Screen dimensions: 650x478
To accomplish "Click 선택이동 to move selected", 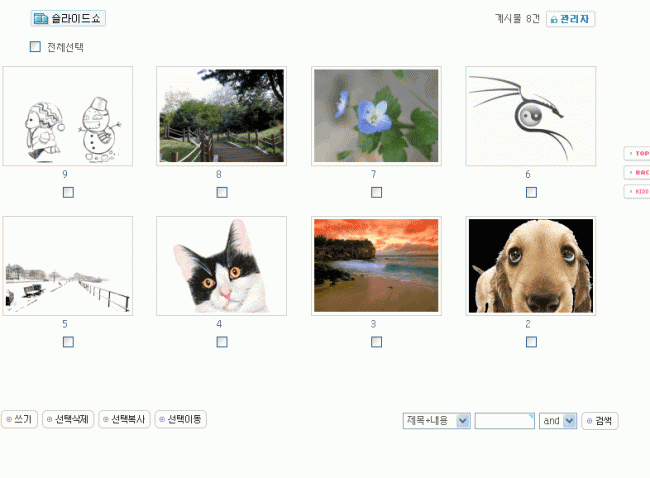I will tap(181, 419).
